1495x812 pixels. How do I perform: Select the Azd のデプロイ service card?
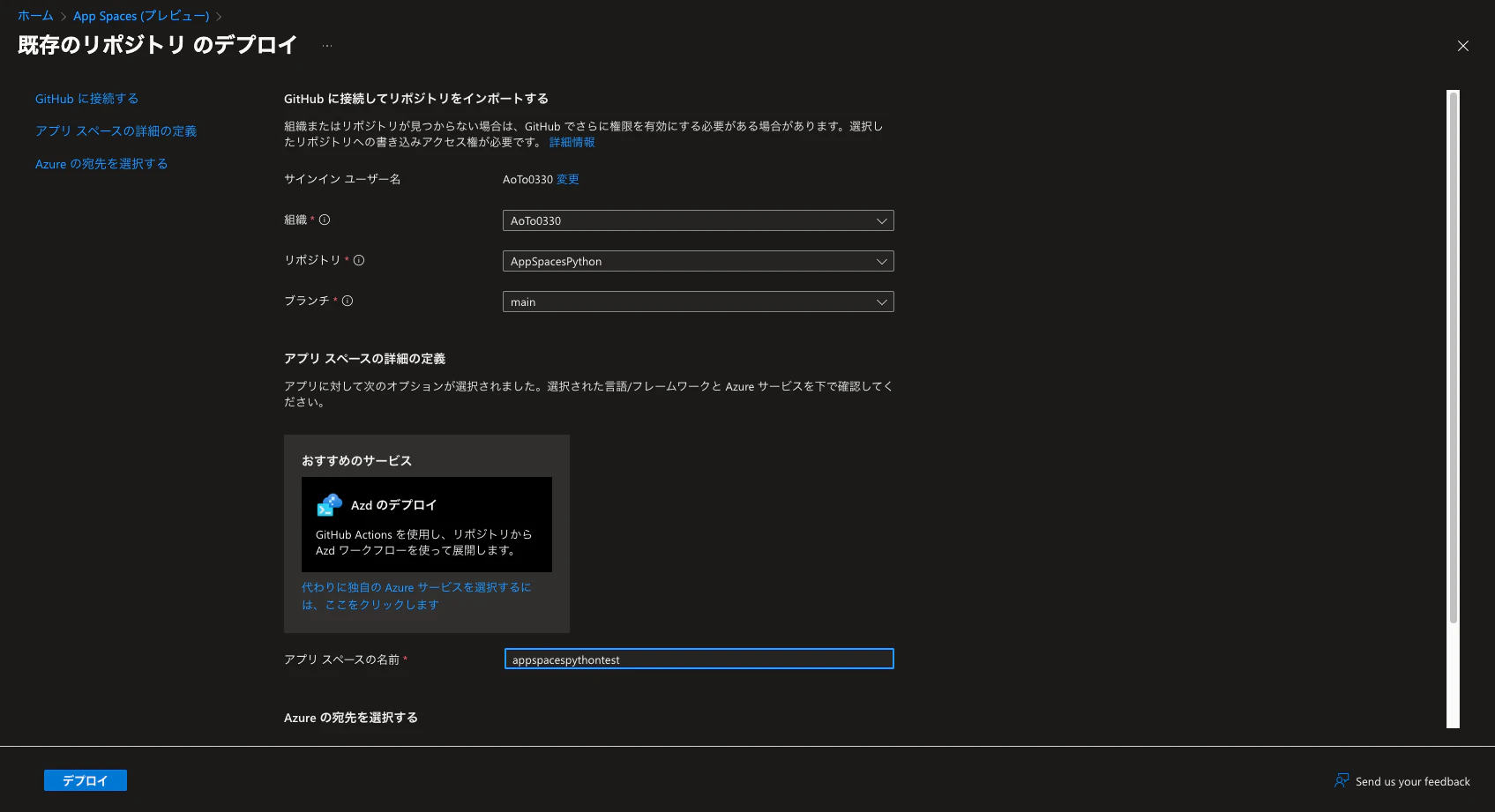[427, 525]
